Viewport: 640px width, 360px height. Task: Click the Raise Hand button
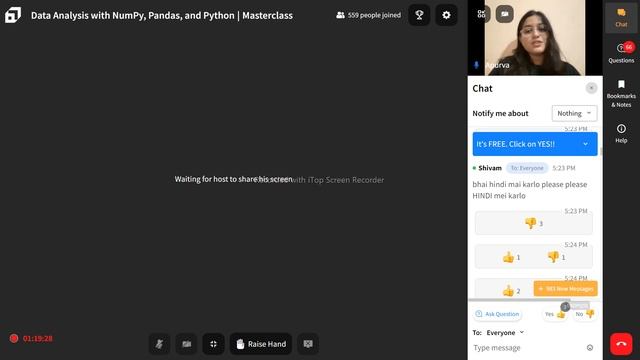(x=261, y=344)
